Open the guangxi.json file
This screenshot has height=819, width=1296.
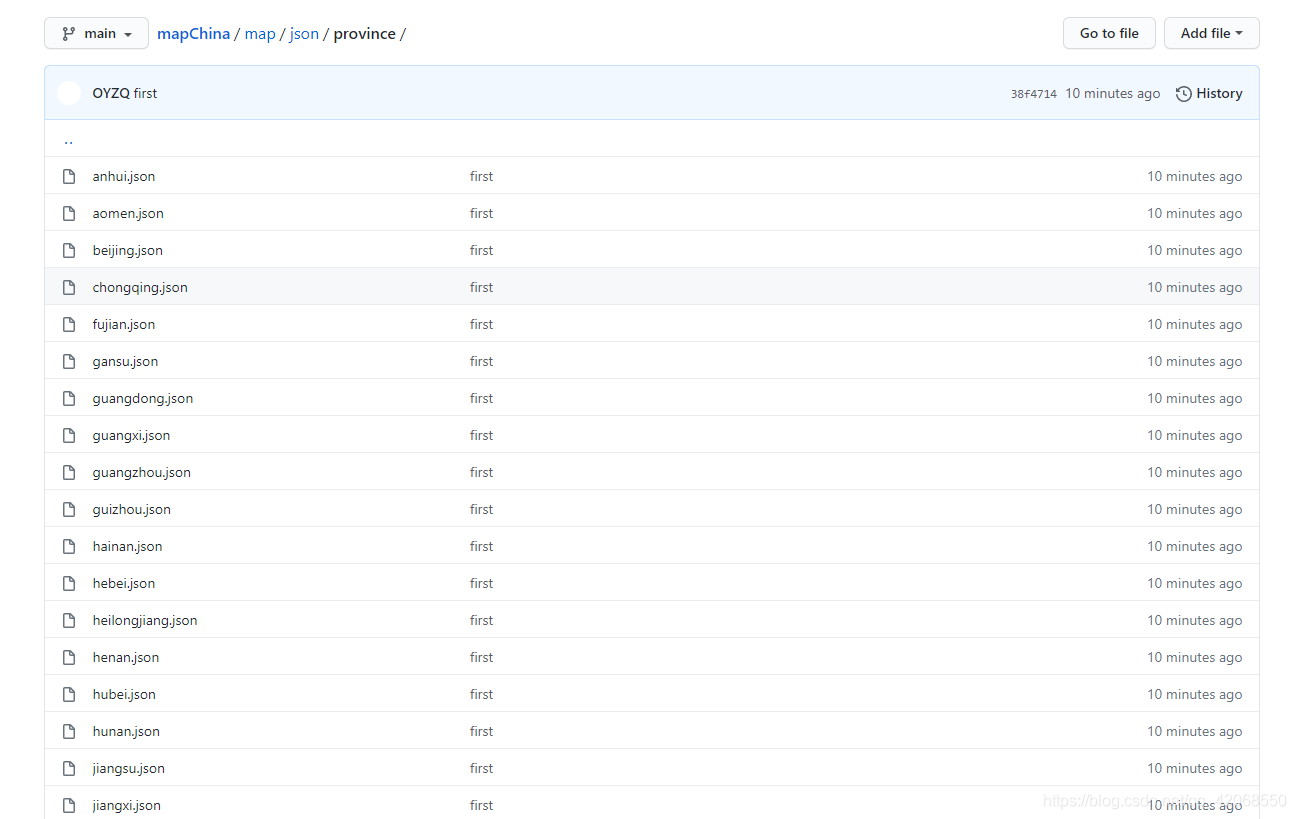(131, 435)
